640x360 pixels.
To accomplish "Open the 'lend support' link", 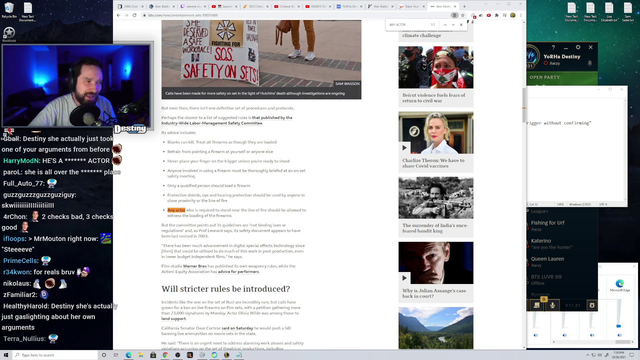I will pos(173,319).
